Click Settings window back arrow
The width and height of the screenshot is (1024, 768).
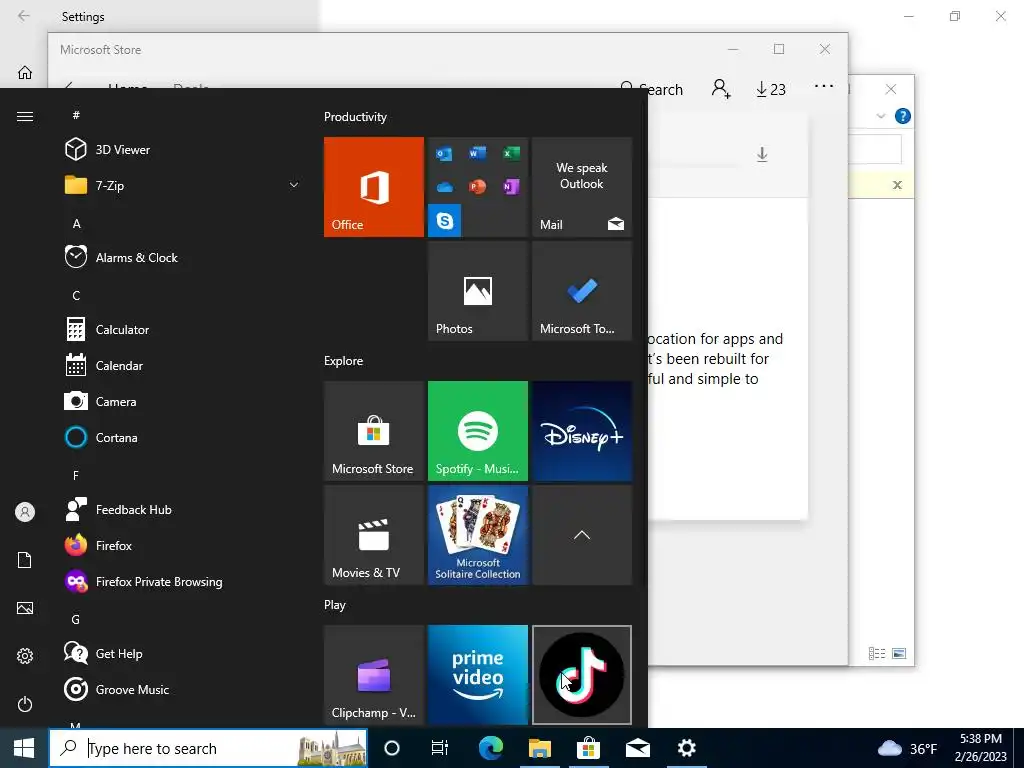(24, 16)
